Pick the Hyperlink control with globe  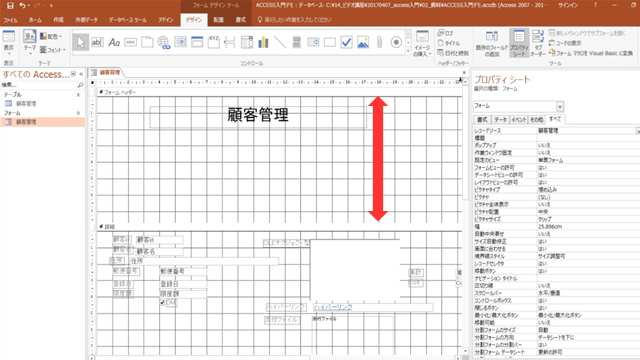tap(164, 42)
